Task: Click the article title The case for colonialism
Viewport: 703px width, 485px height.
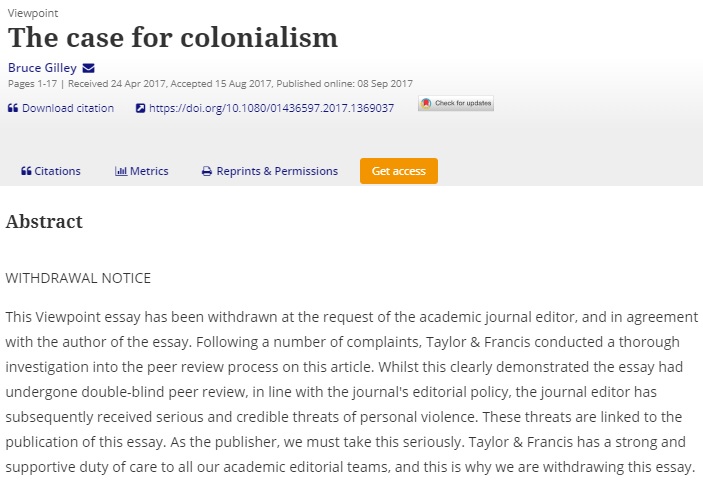Action: (x=173, y=37)
